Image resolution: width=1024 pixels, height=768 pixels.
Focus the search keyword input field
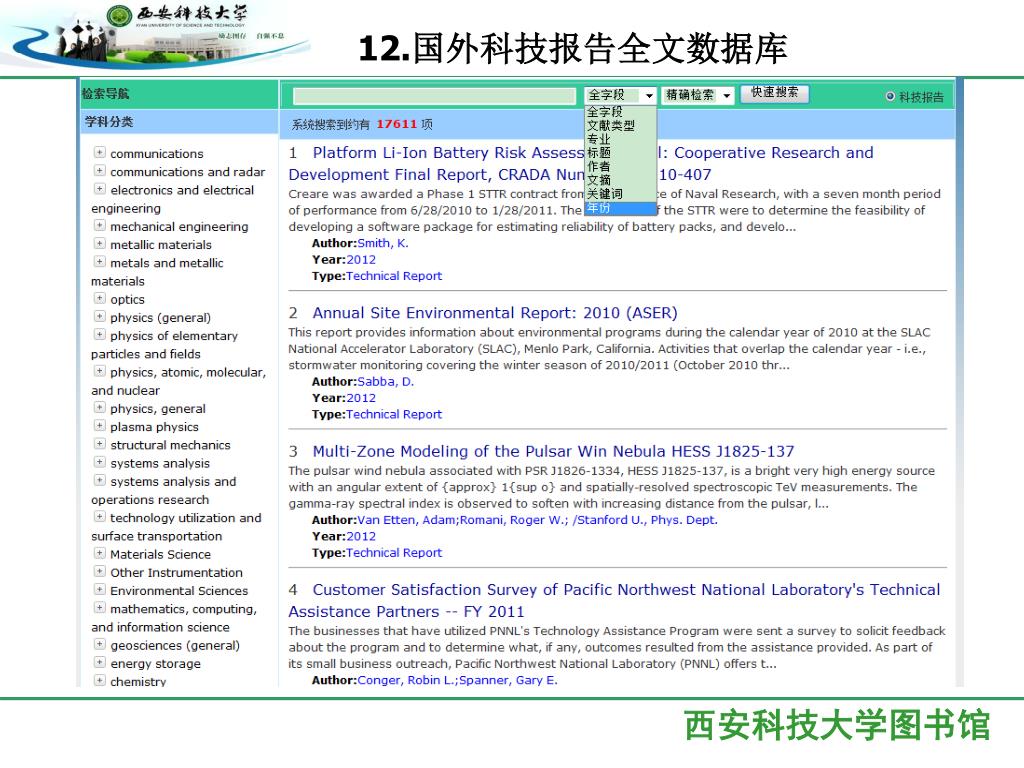coord(434,96)
